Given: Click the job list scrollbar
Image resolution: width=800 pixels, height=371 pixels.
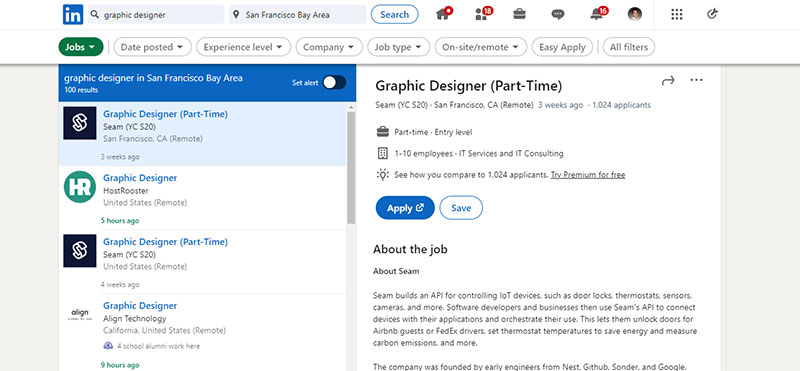Looking at the screenshot, I should [351, 167].
